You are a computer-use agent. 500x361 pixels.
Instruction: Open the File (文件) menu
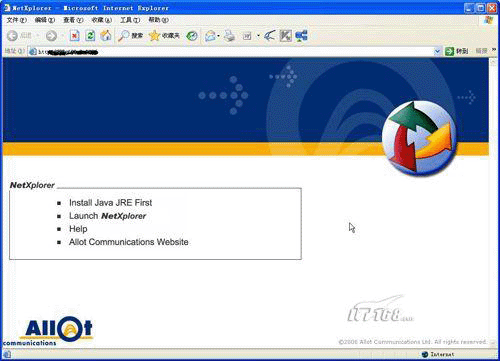click(x=16, y=20)
